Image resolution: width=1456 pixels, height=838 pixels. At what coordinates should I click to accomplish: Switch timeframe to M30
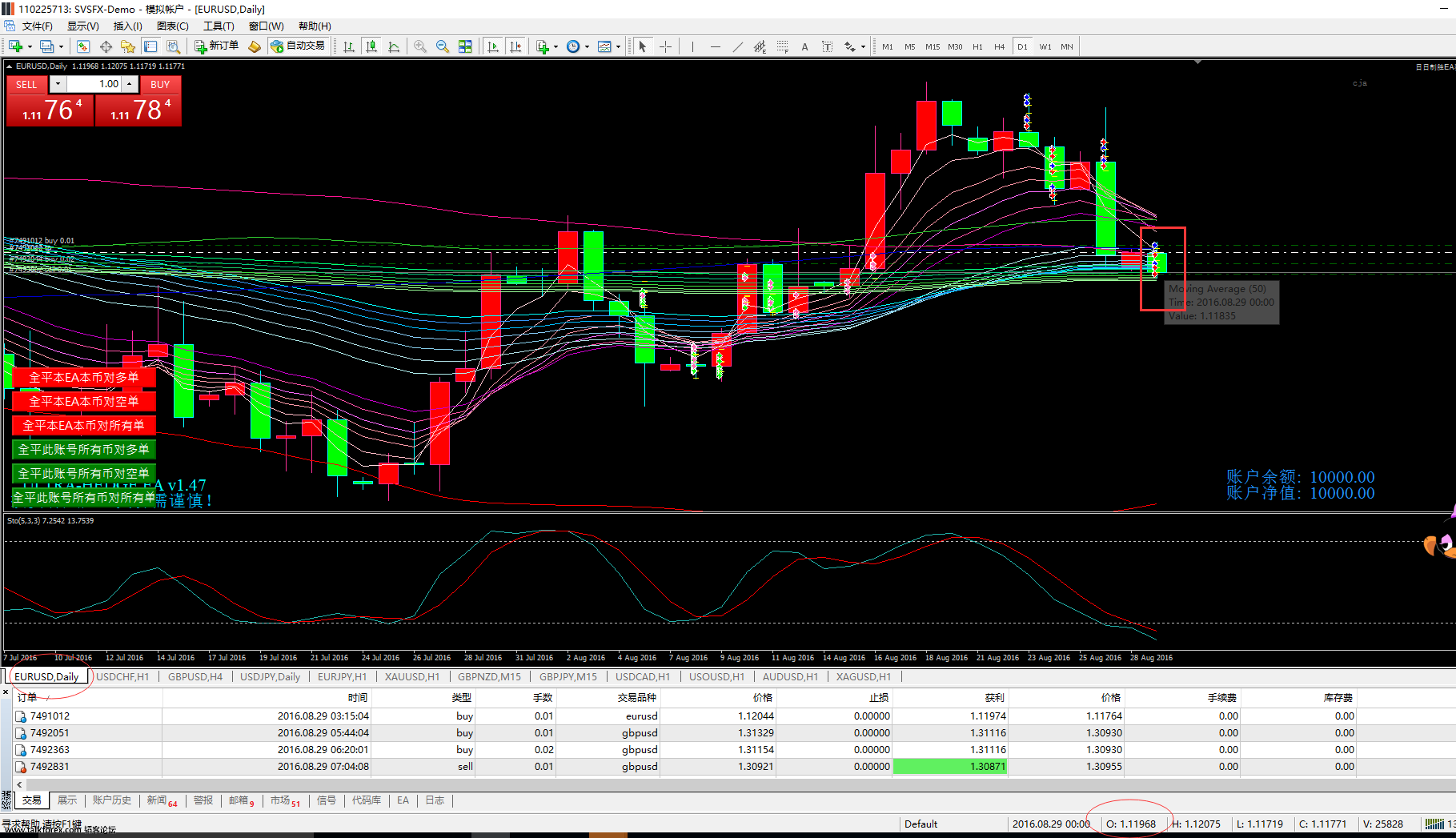pyautogui.click(x=955, y=46)
